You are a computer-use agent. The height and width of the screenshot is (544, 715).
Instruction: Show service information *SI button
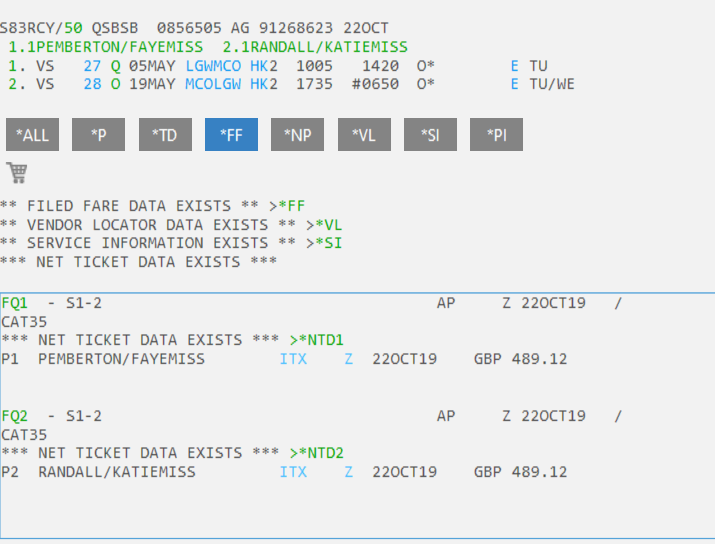(x=430, y=135)
